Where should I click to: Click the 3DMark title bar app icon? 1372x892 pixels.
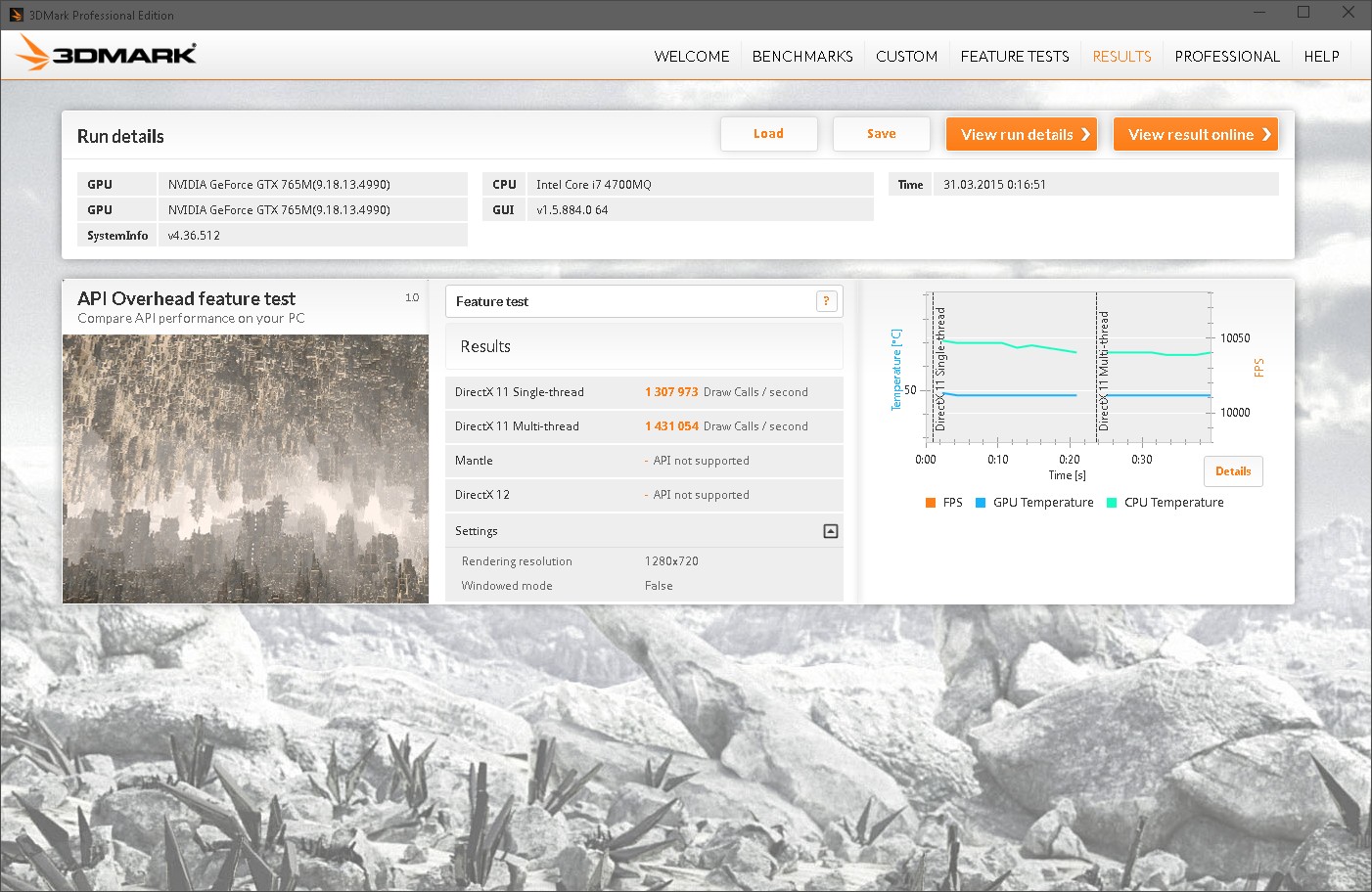tap(16, 15)
